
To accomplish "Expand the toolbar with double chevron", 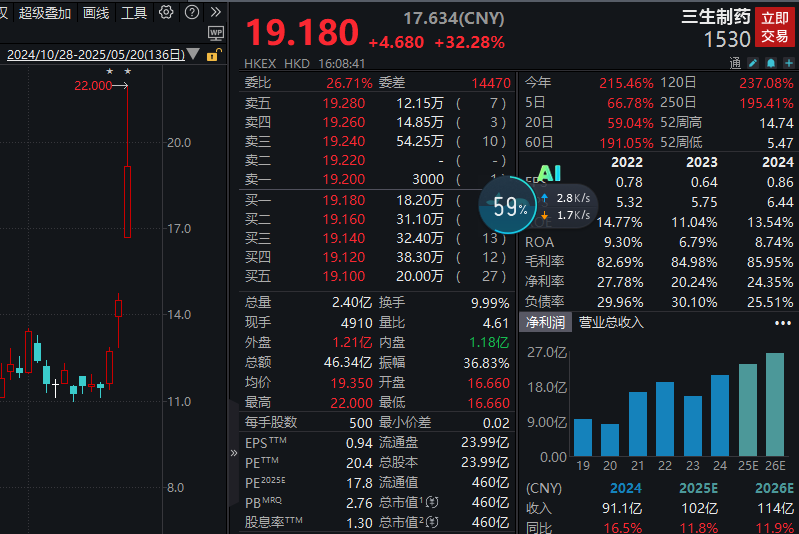I will (x=215, y=13).
